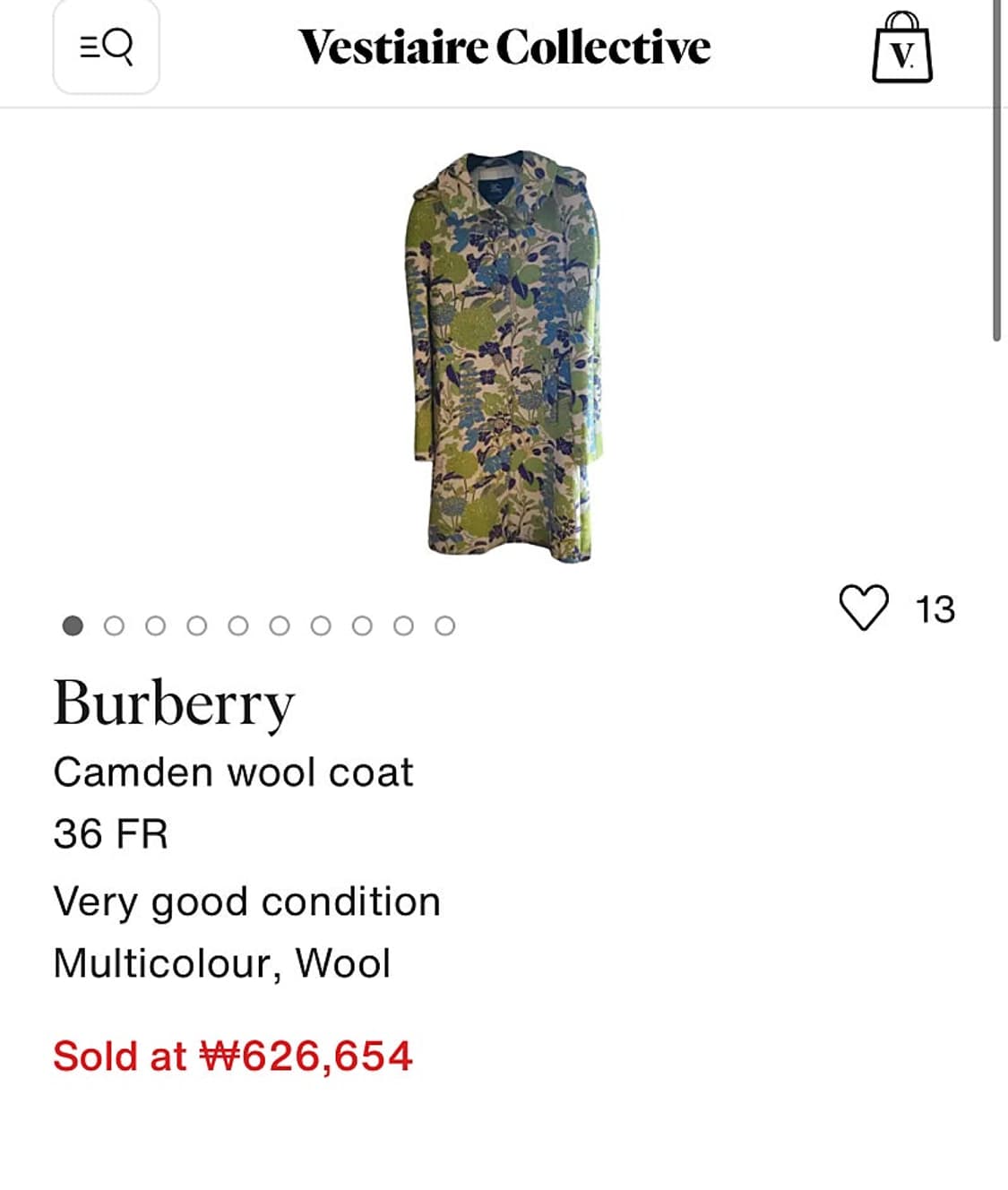Image resolution: width=1008 pixels, height=1190 pixels.
Task: Open the menu and search icon
Action: pos(106,47)
